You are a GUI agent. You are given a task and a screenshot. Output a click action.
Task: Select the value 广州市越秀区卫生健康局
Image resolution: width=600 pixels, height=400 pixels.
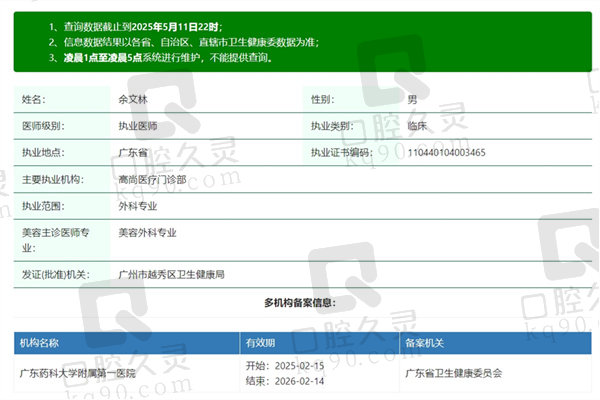point(171,274)
